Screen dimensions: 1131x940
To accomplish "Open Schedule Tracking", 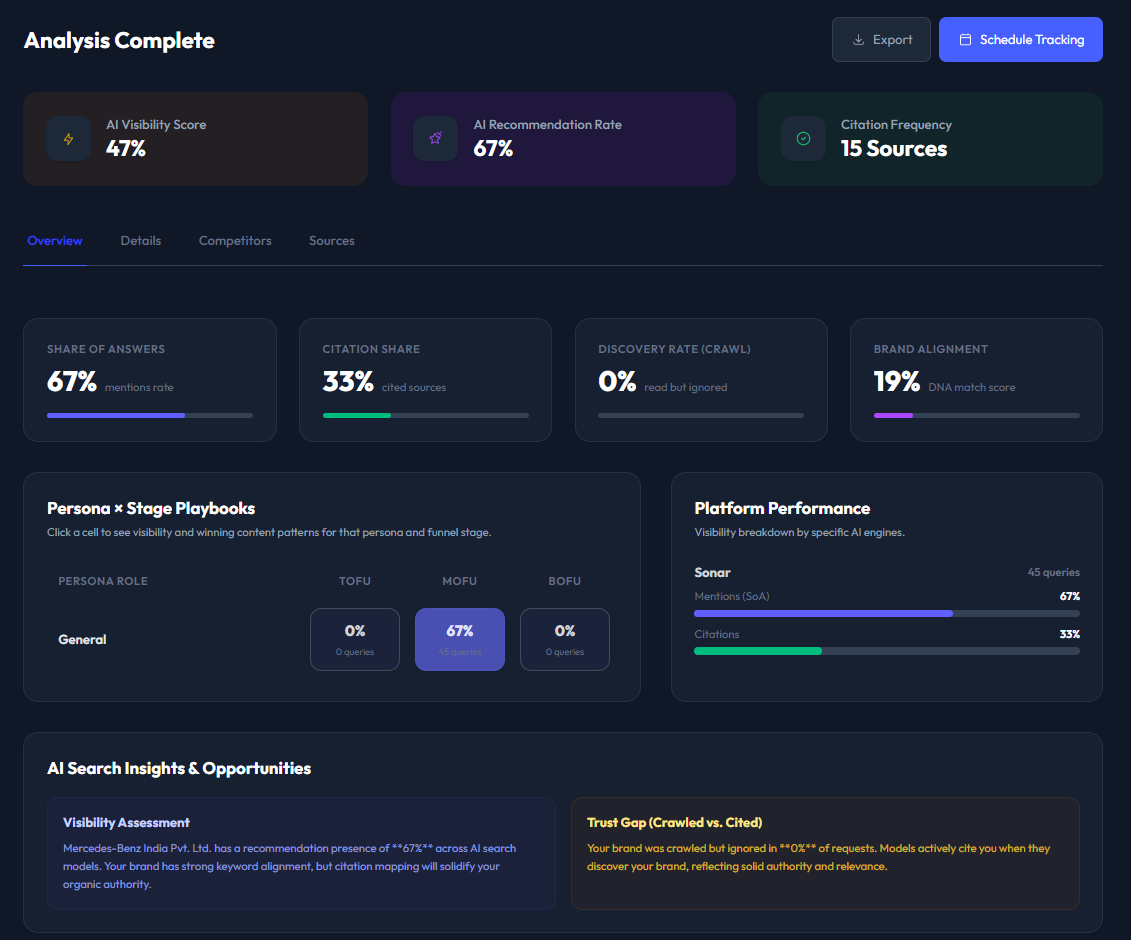I will click(x=1021, y=40).
